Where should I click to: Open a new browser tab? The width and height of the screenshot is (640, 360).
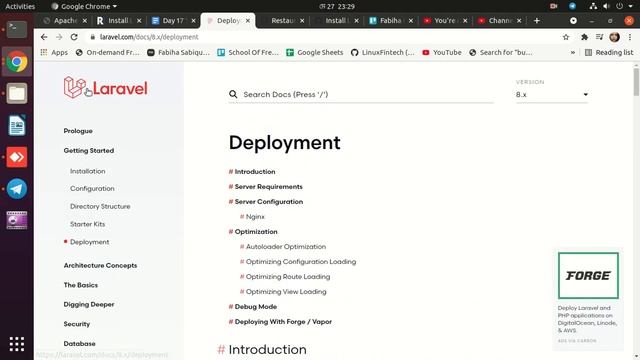coord(537,20)
